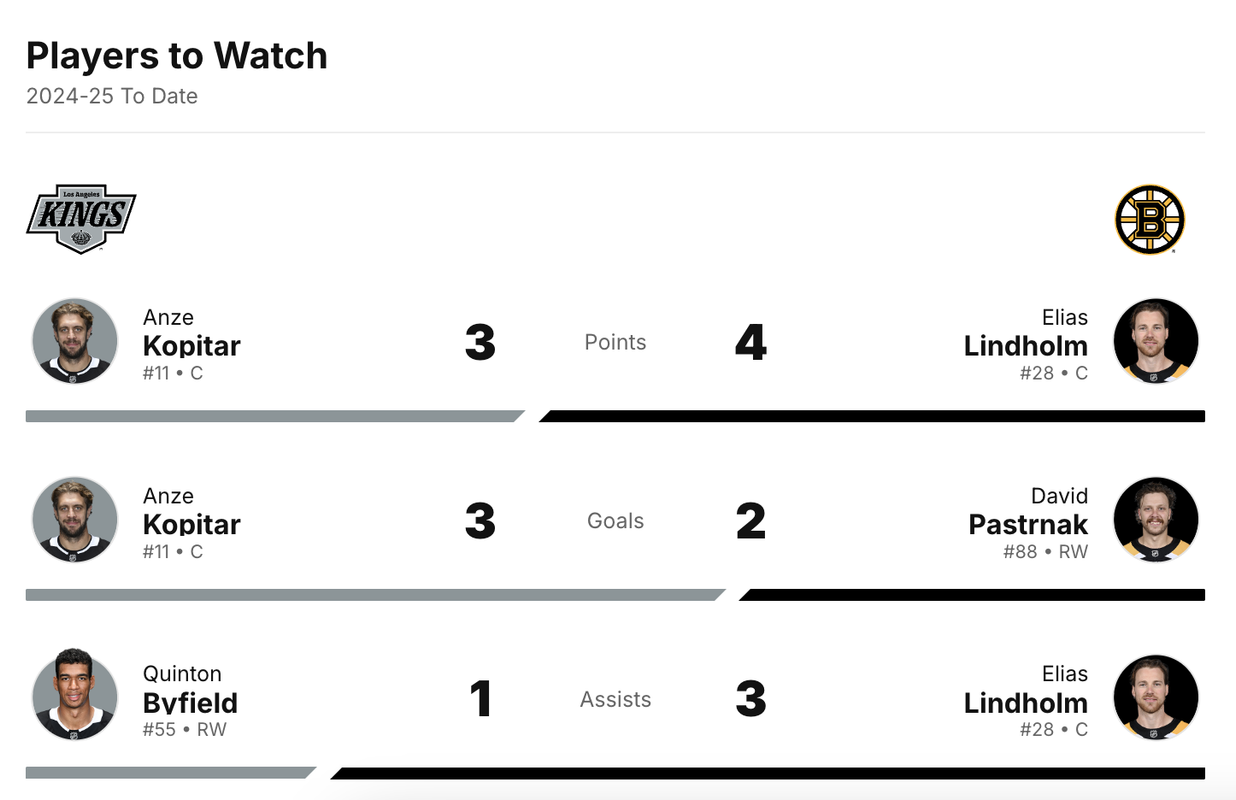Click the black Bruins Goals bar
Image resolution: width=1236 pixels, height=800 pixels.
(x=972, y=595)
